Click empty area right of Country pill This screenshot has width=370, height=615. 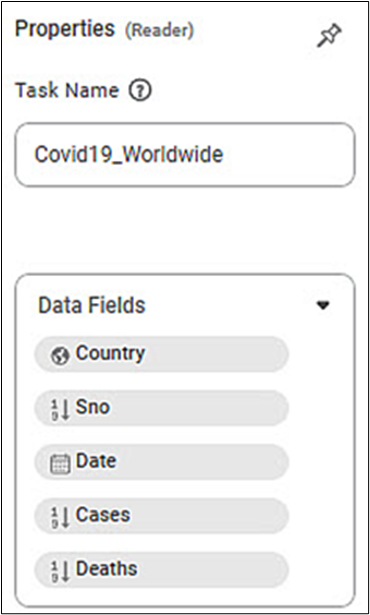(321, 354)
